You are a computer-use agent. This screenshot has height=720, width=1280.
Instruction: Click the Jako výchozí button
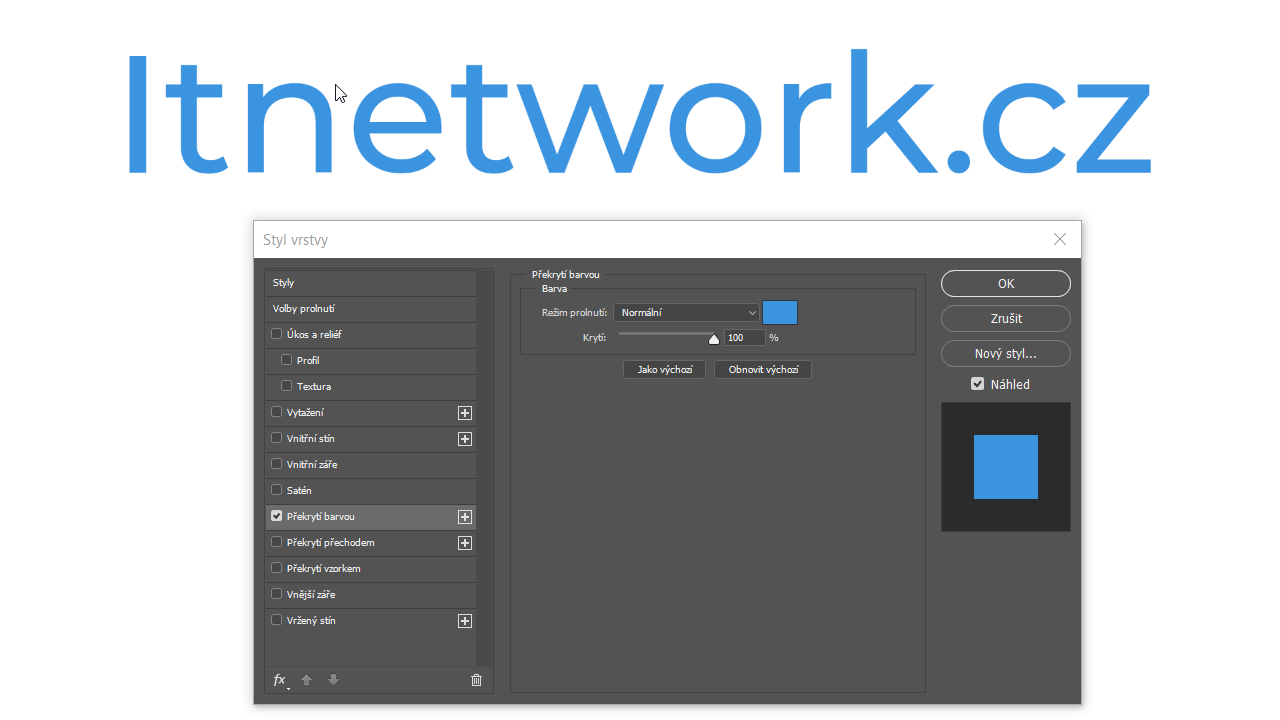click(665, 370)
